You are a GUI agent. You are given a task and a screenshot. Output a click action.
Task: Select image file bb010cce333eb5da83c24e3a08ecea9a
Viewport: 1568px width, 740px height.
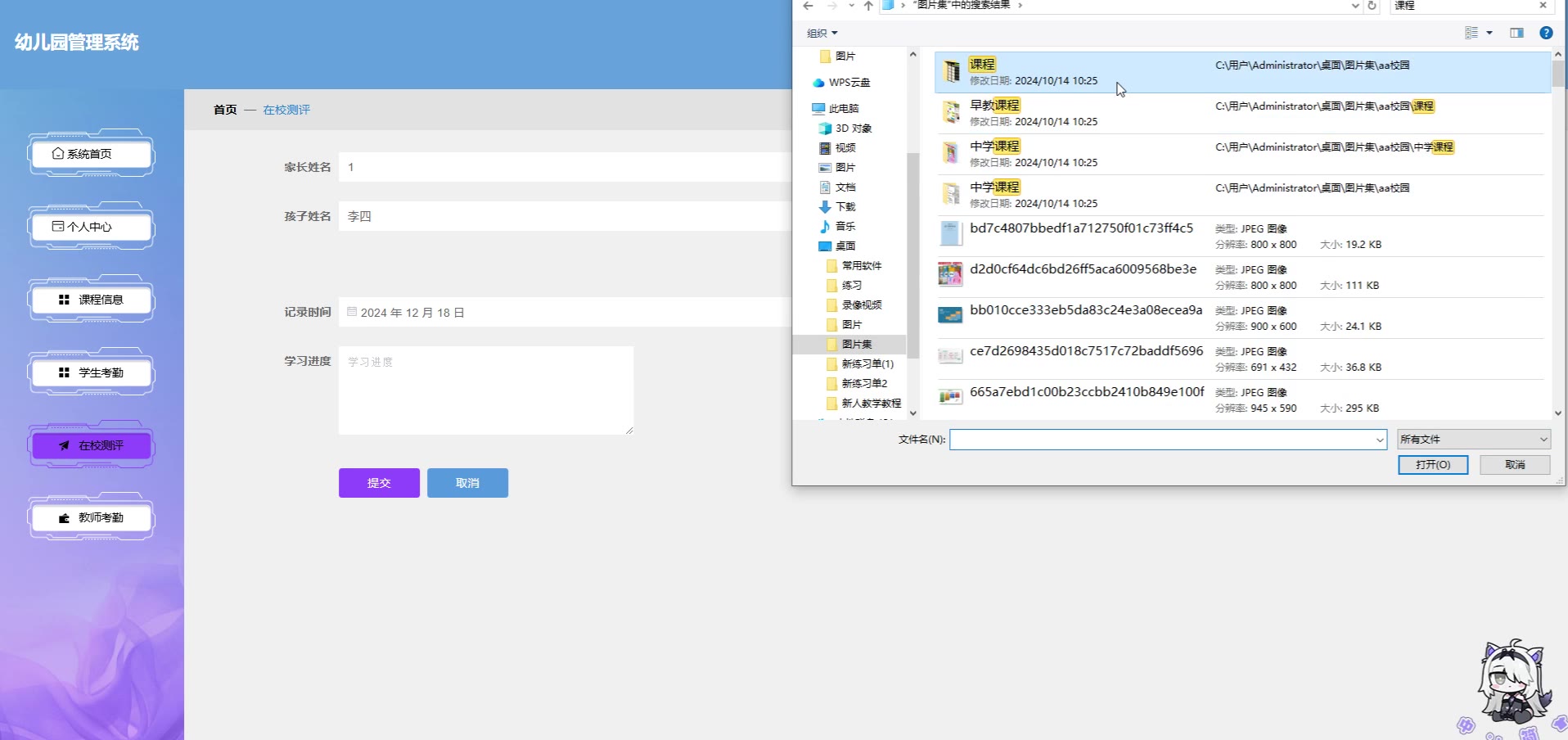coord(1242,318)
